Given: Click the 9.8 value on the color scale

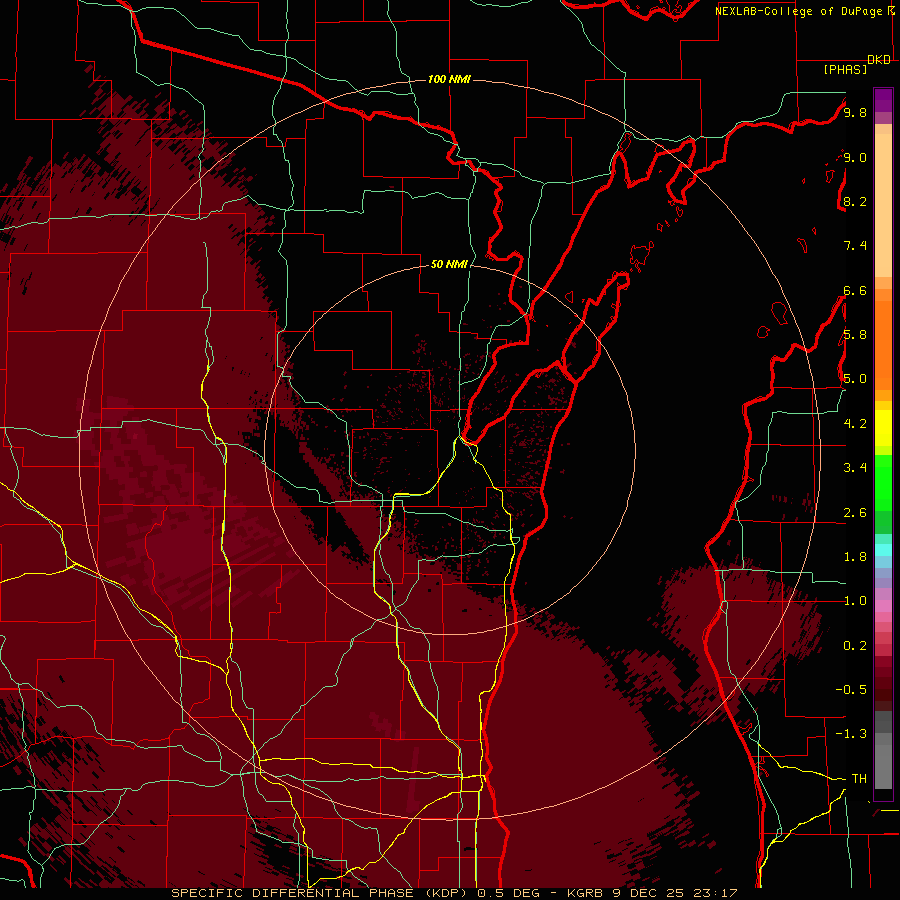Looking at the screenshot, I should tap(855, 112).
